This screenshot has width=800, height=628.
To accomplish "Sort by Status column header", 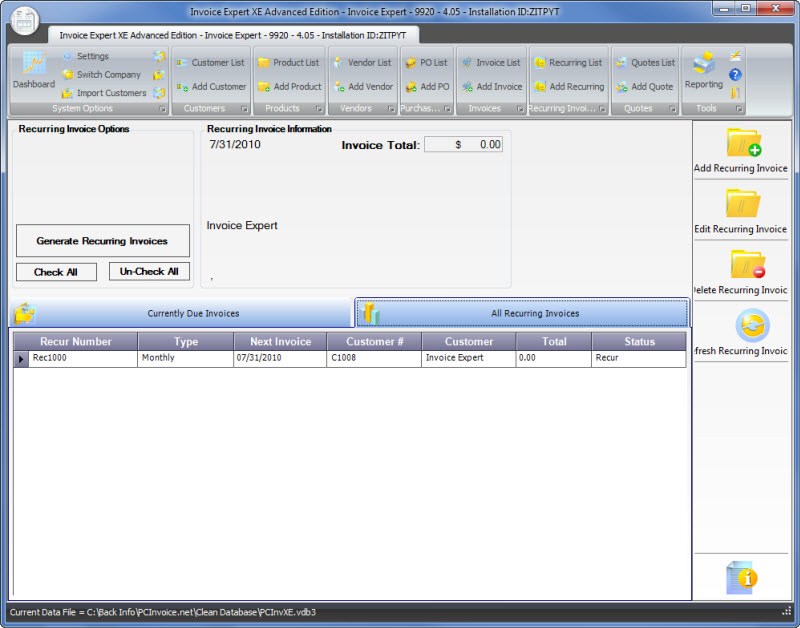I will (x=639, y=342).
